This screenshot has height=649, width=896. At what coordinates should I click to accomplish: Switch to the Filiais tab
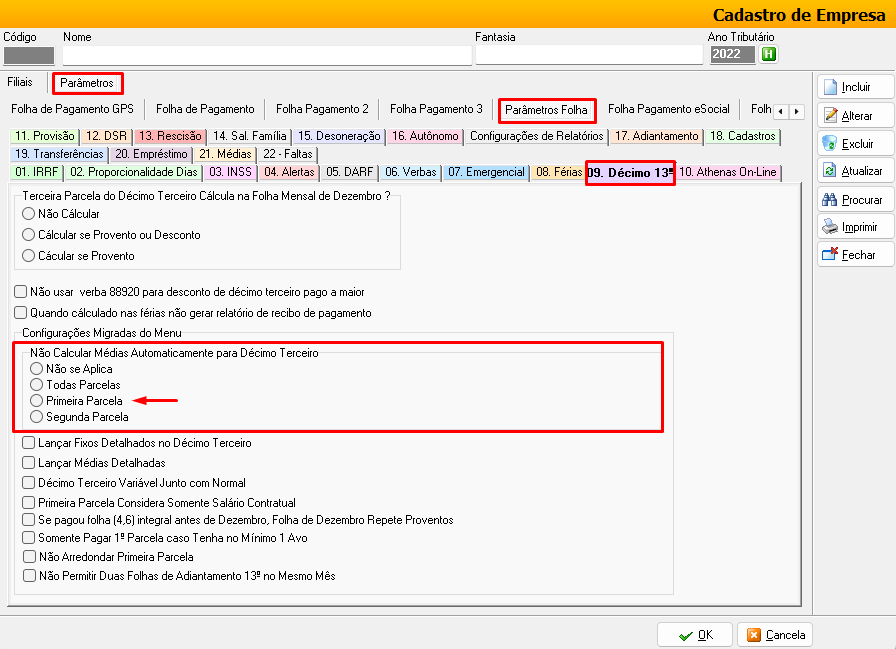(20, 82)
